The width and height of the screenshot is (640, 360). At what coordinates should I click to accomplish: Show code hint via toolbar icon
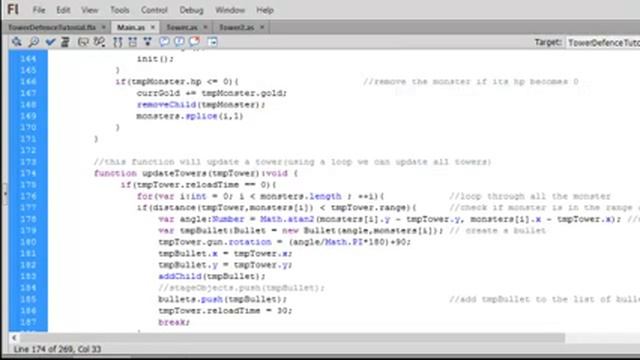(x=83, y=42)
